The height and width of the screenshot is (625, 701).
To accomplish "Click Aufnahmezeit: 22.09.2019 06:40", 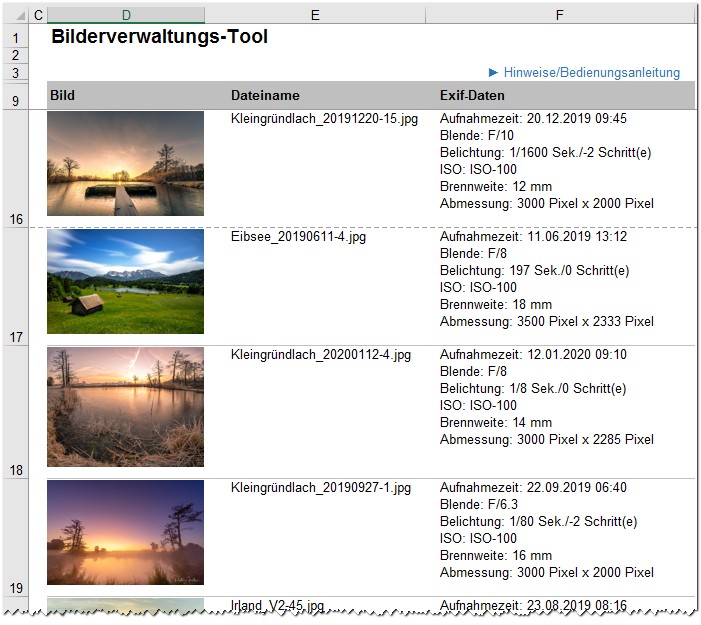I will tap(533, 487).
